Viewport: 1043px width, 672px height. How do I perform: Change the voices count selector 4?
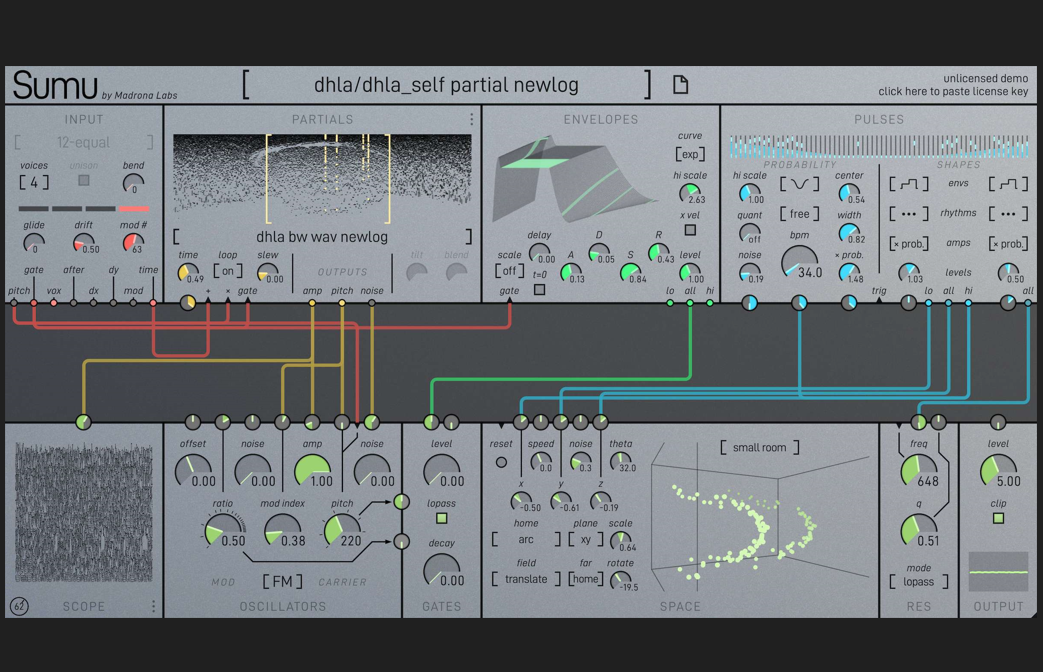click(34, 182)
